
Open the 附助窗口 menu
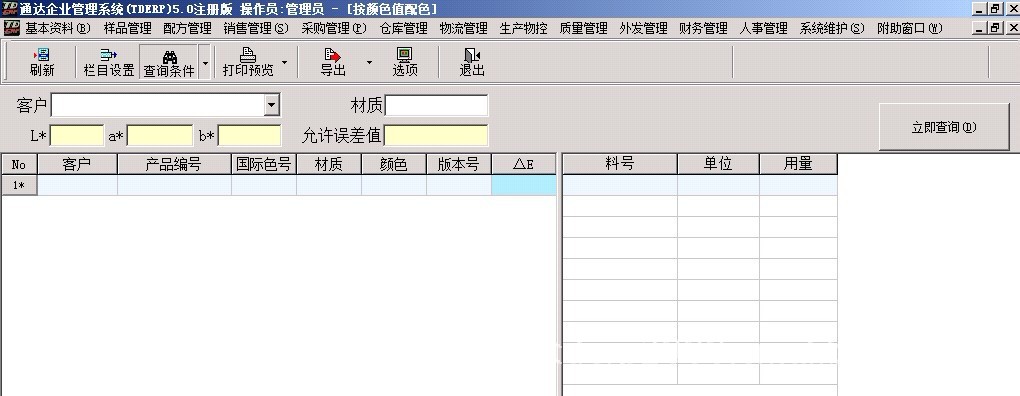point(909,29)
